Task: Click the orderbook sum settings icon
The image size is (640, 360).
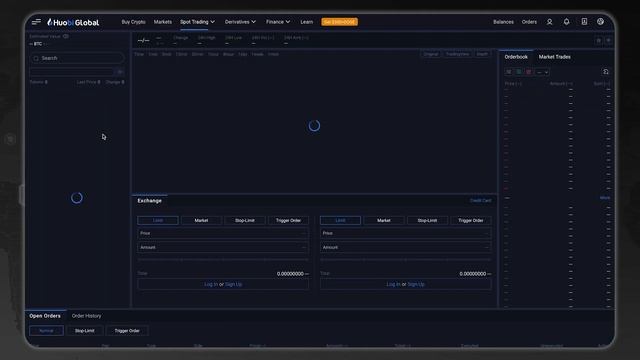Action: [606, 72]
